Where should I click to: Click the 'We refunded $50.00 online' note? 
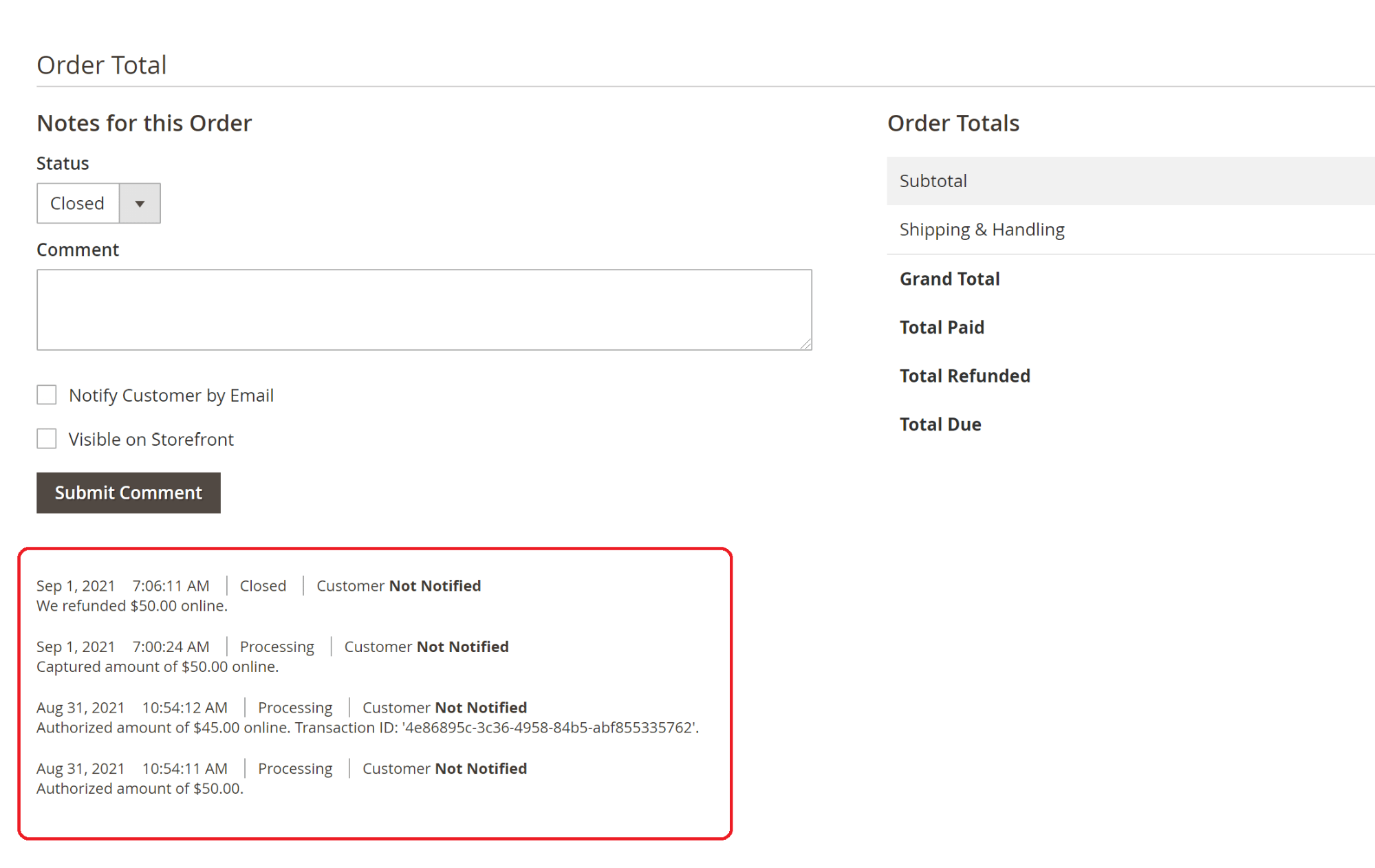(132, 606)
